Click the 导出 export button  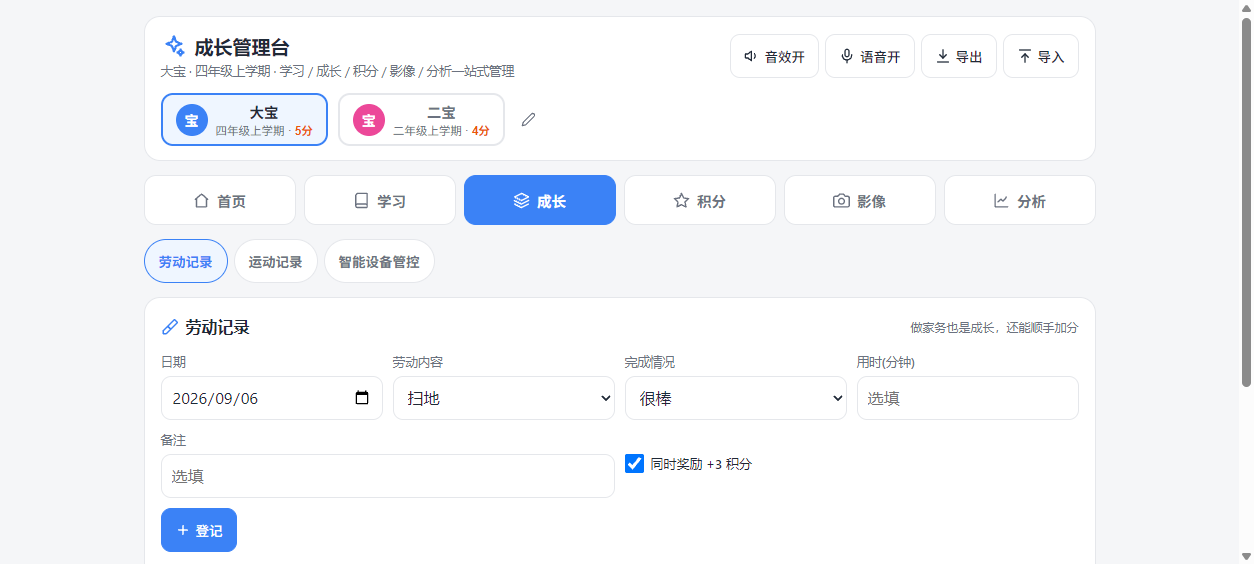point(959,56)
